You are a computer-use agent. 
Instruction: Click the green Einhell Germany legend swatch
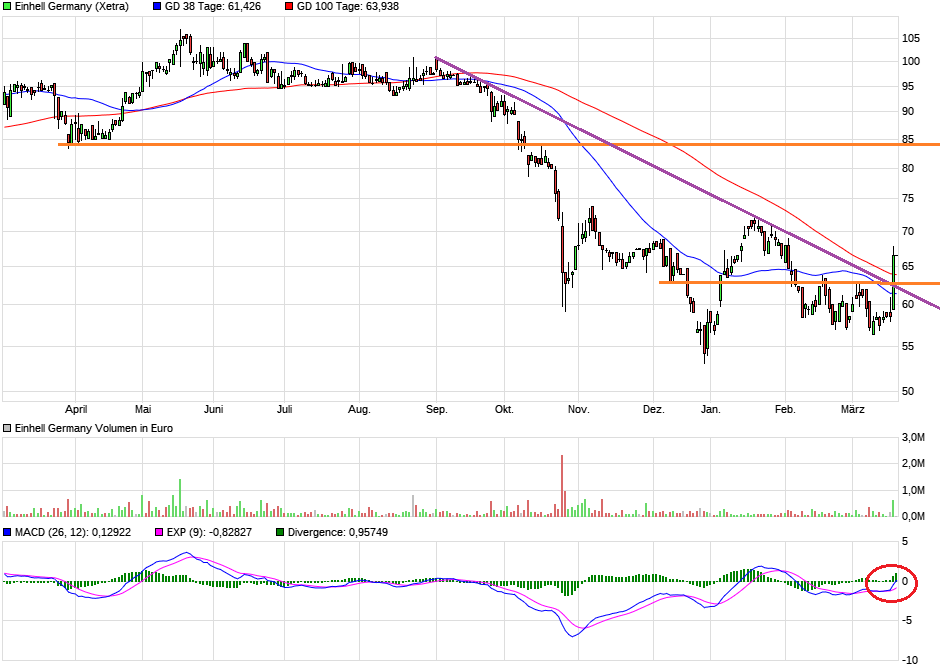[8, 6]
